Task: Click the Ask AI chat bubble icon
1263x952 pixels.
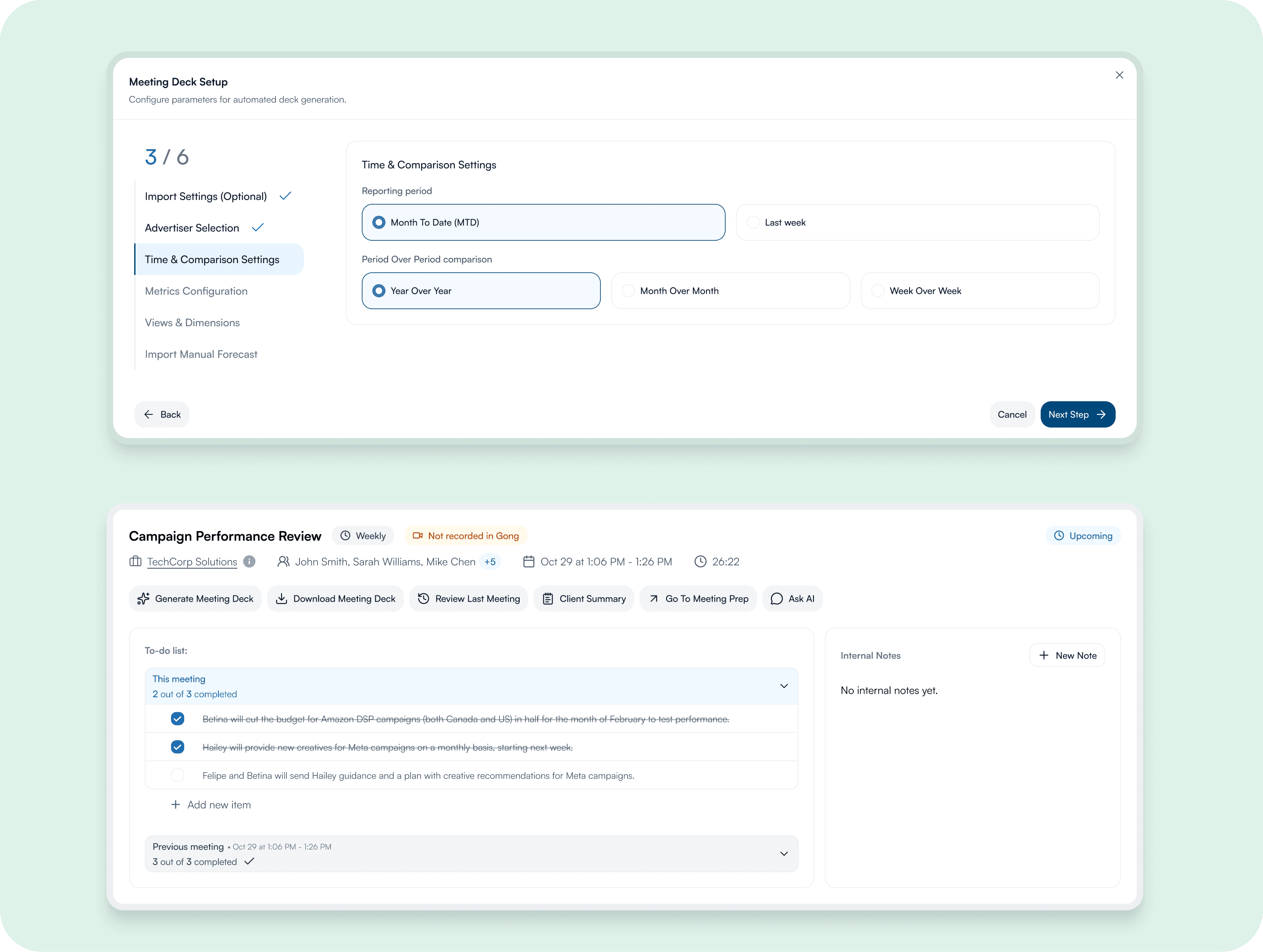Action: click(x=777, y=599)
